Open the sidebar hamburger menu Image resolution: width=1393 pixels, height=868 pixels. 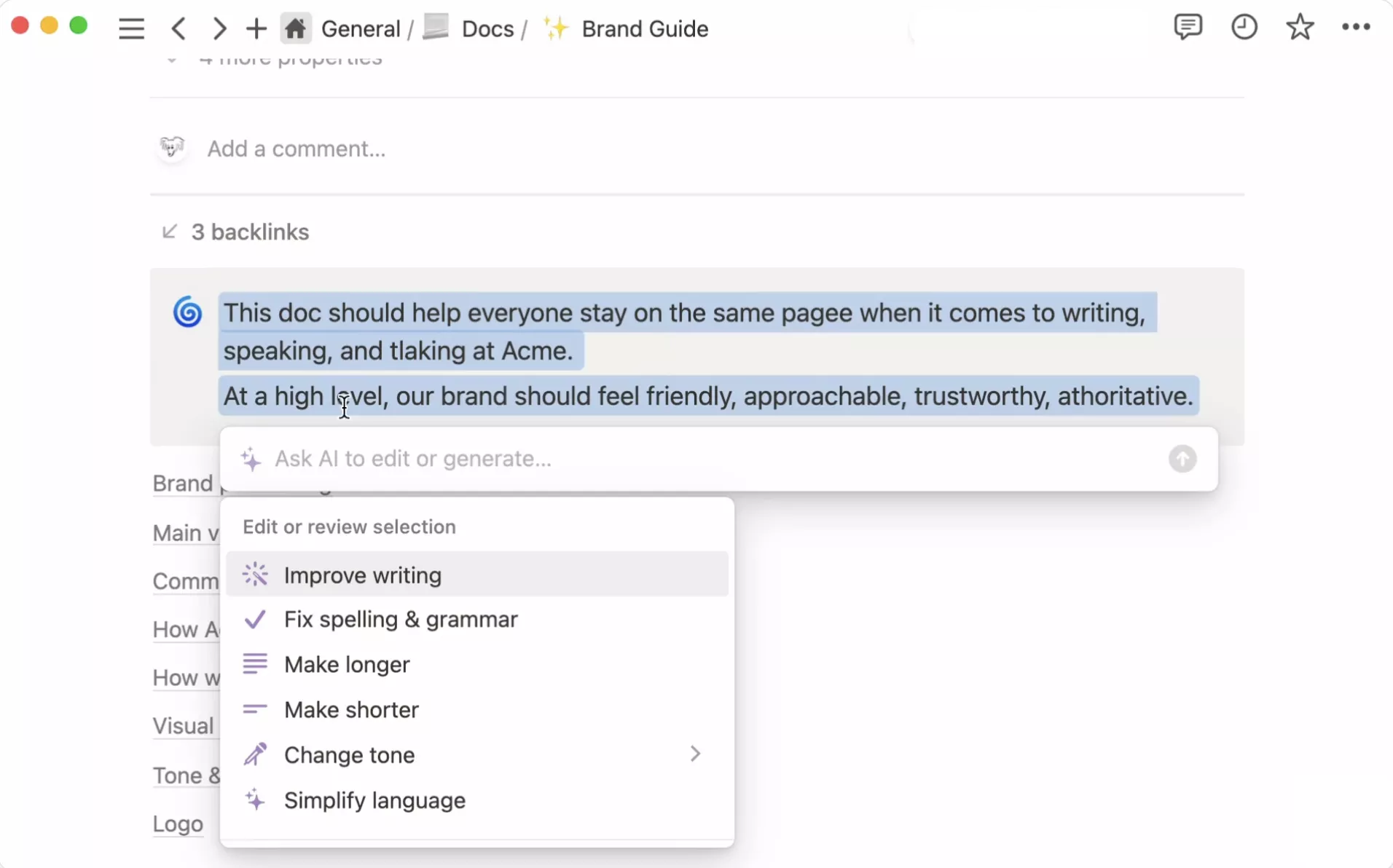tap(131, 28)
